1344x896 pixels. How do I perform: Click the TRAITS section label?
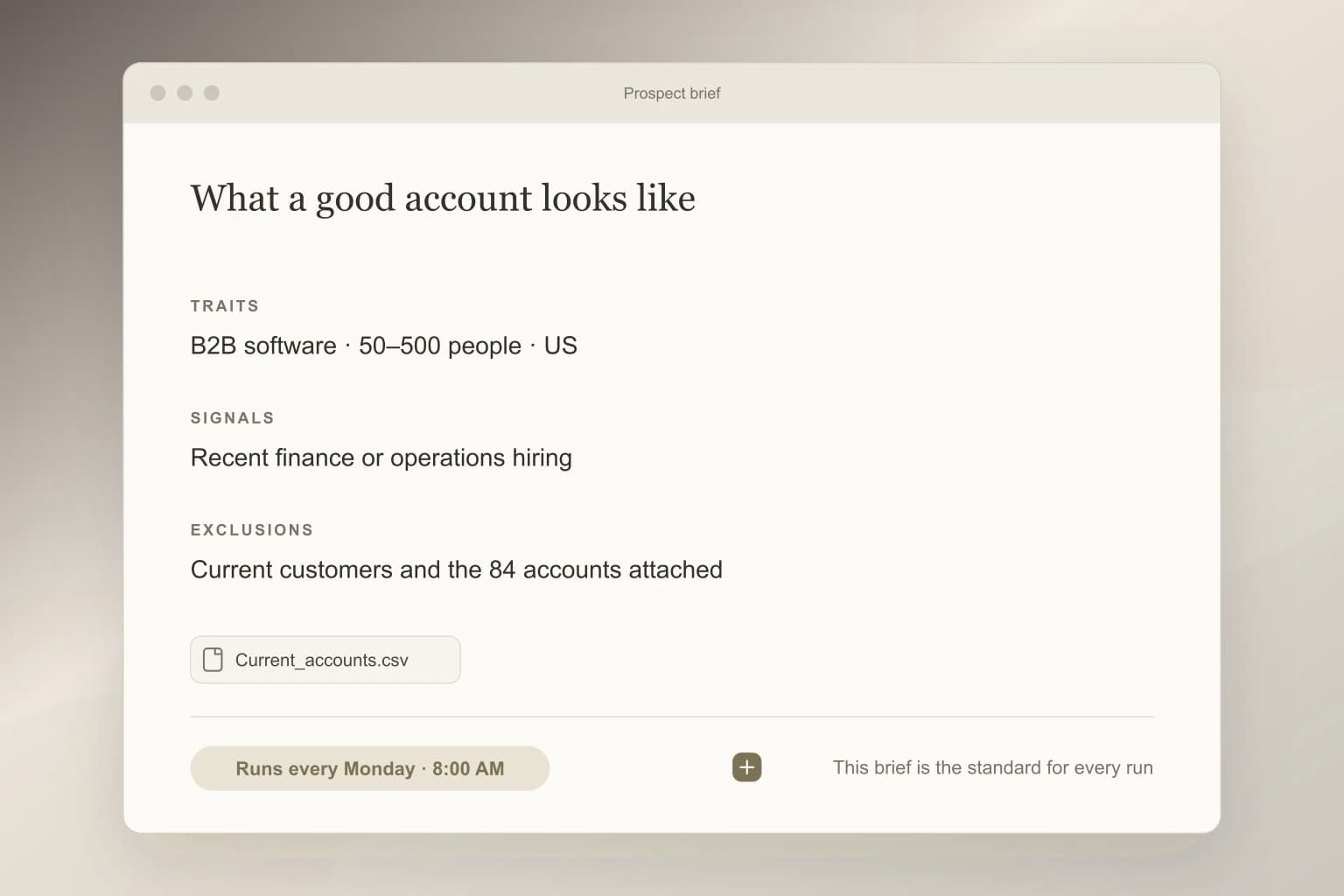click(225, 306)
